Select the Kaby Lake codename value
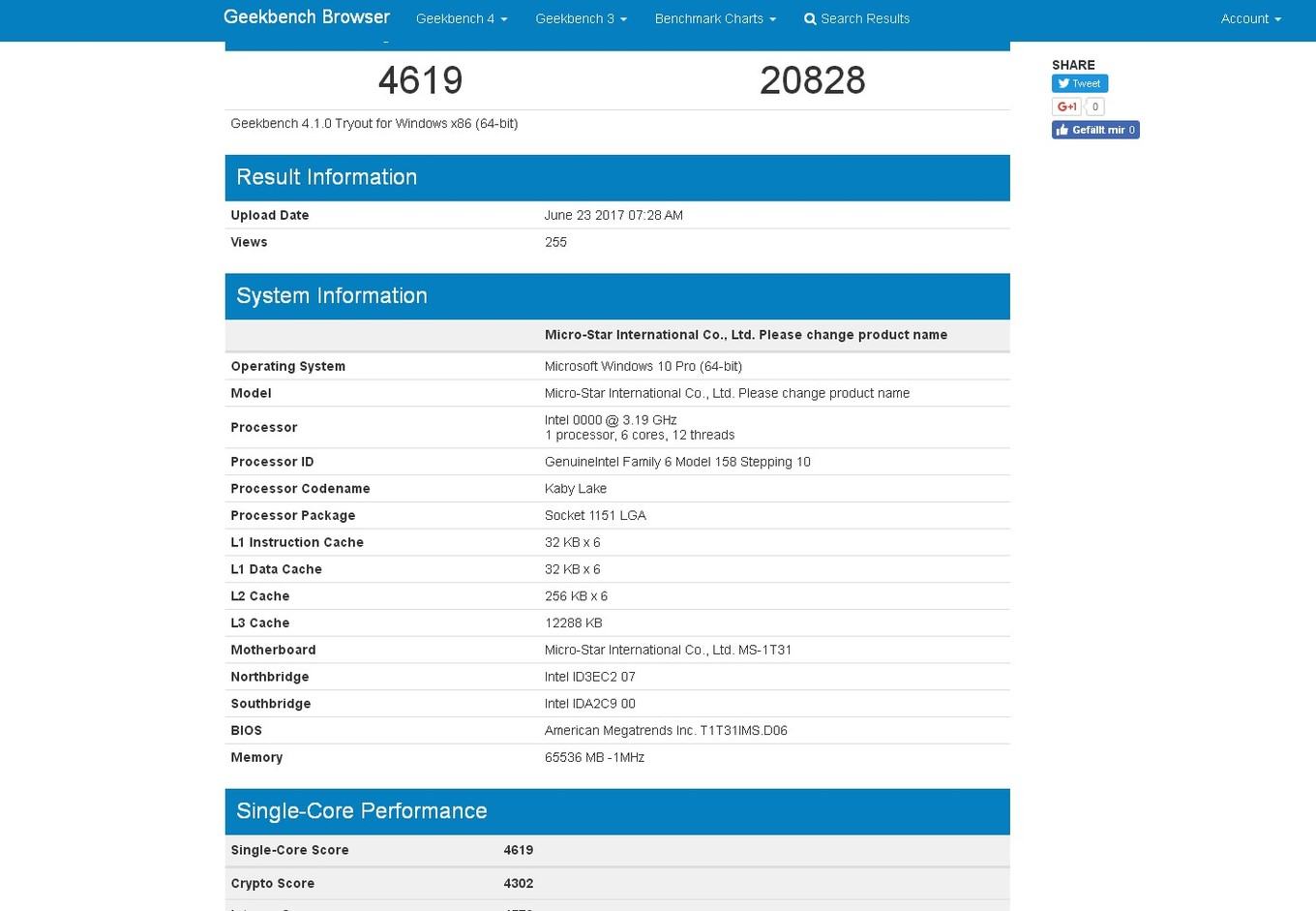This screenshot has height=911, width=1316. [x=576, y=489]
